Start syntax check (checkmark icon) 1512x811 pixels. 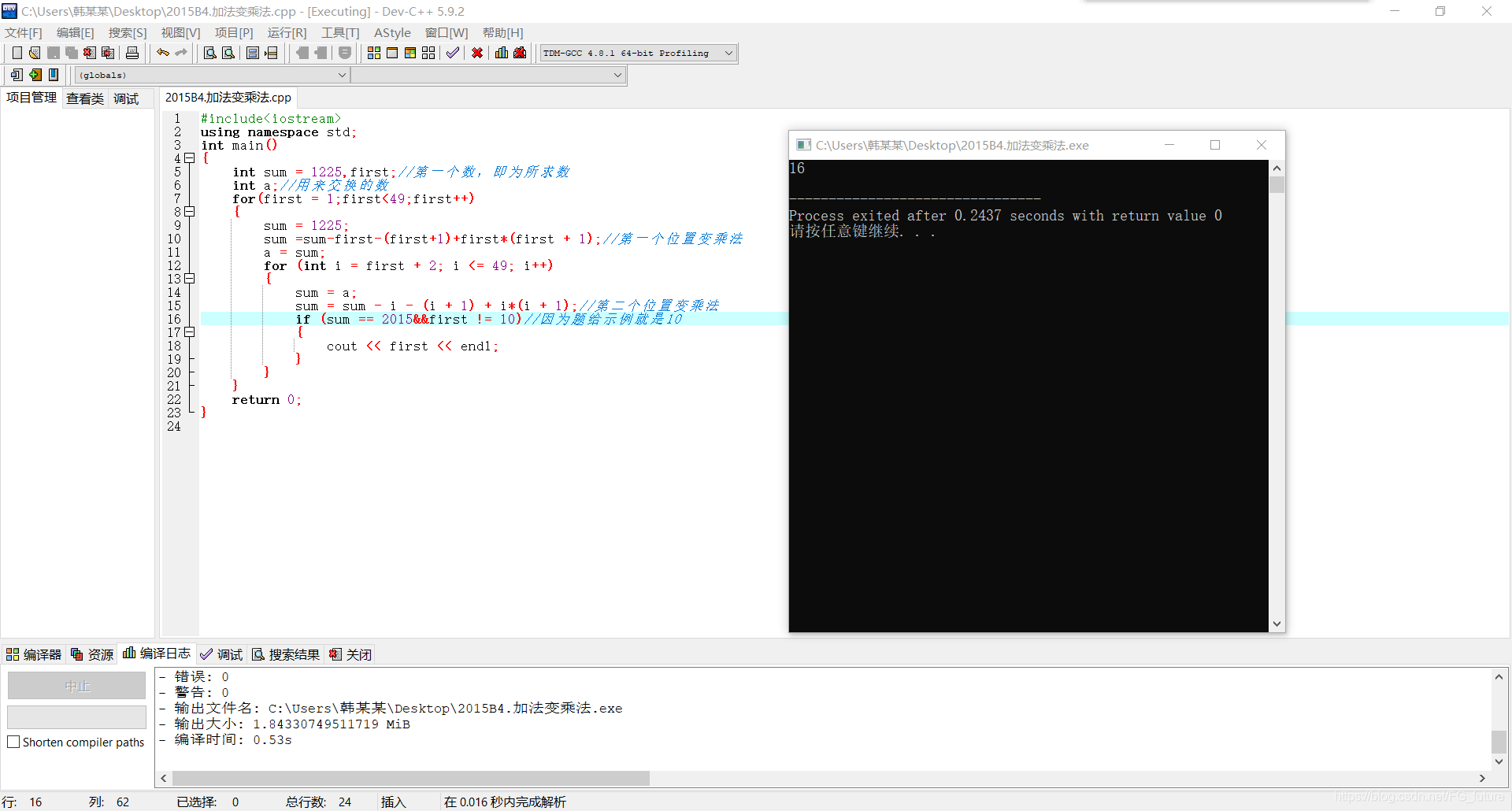[453, 53]
